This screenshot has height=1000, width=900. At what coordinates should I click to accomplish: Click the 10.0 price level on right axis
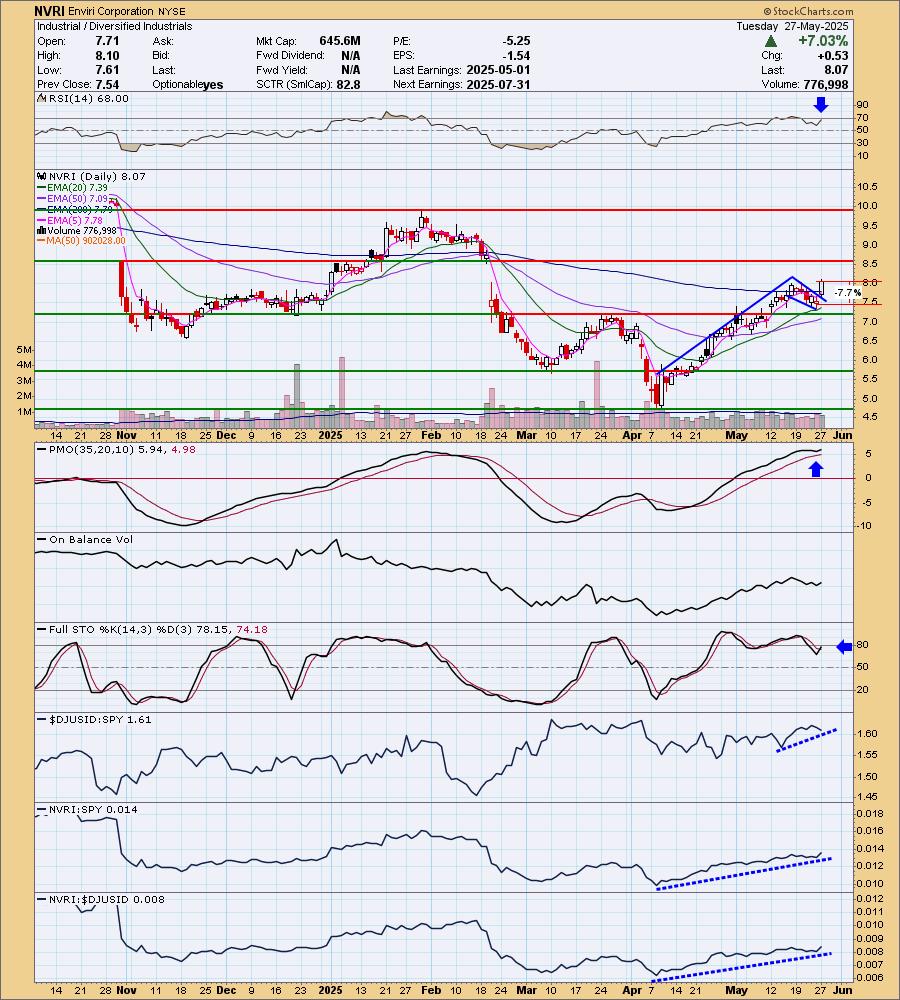(x=867, y=206)
